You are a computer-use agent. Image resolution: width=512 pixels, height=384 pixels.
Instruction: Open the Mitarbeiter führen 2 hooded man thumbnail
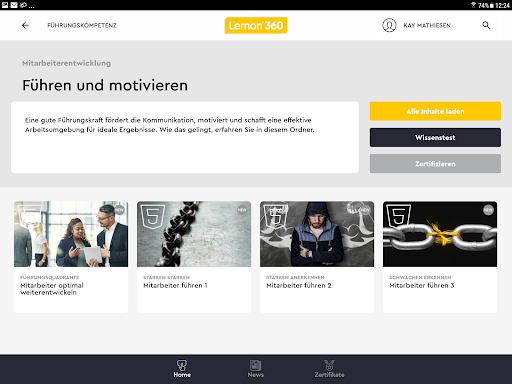click(x=317, y=234)
